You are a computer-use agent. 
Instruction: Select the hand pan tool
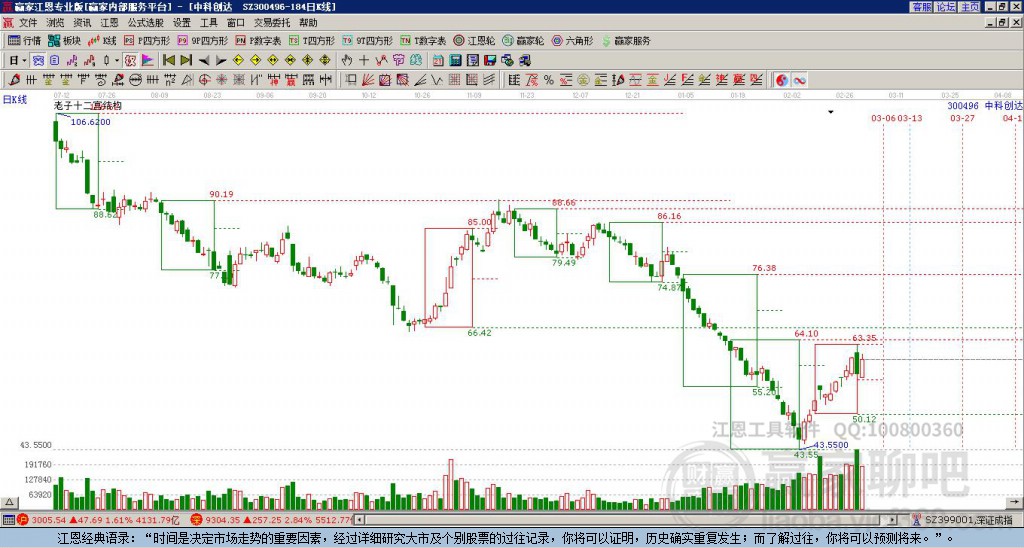347,60
